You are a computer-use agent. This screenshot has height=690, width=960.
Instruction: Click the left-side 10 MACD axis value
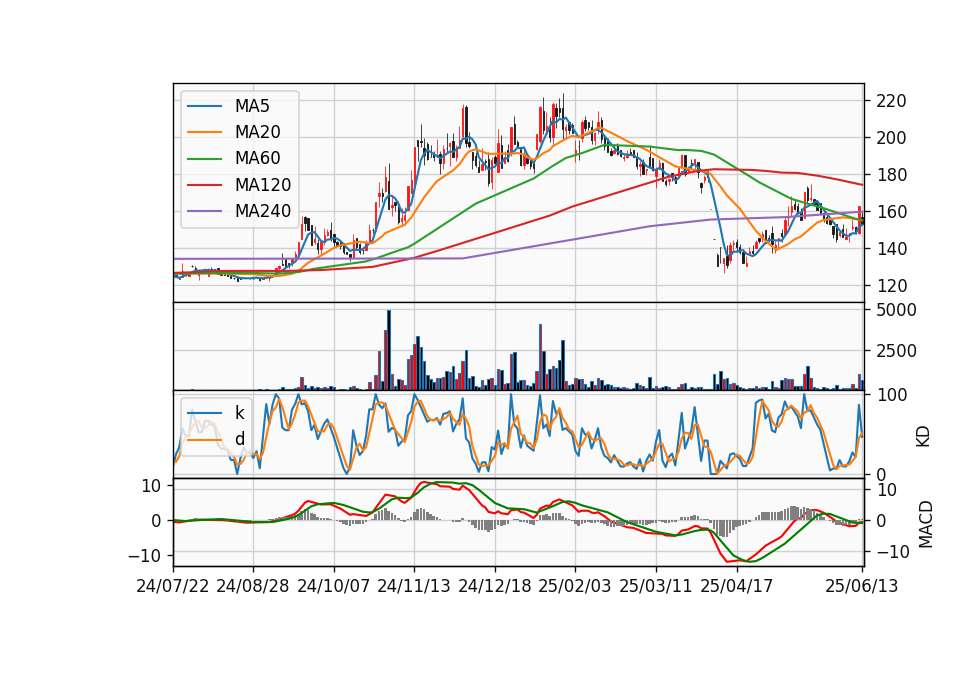pos(151,486)
